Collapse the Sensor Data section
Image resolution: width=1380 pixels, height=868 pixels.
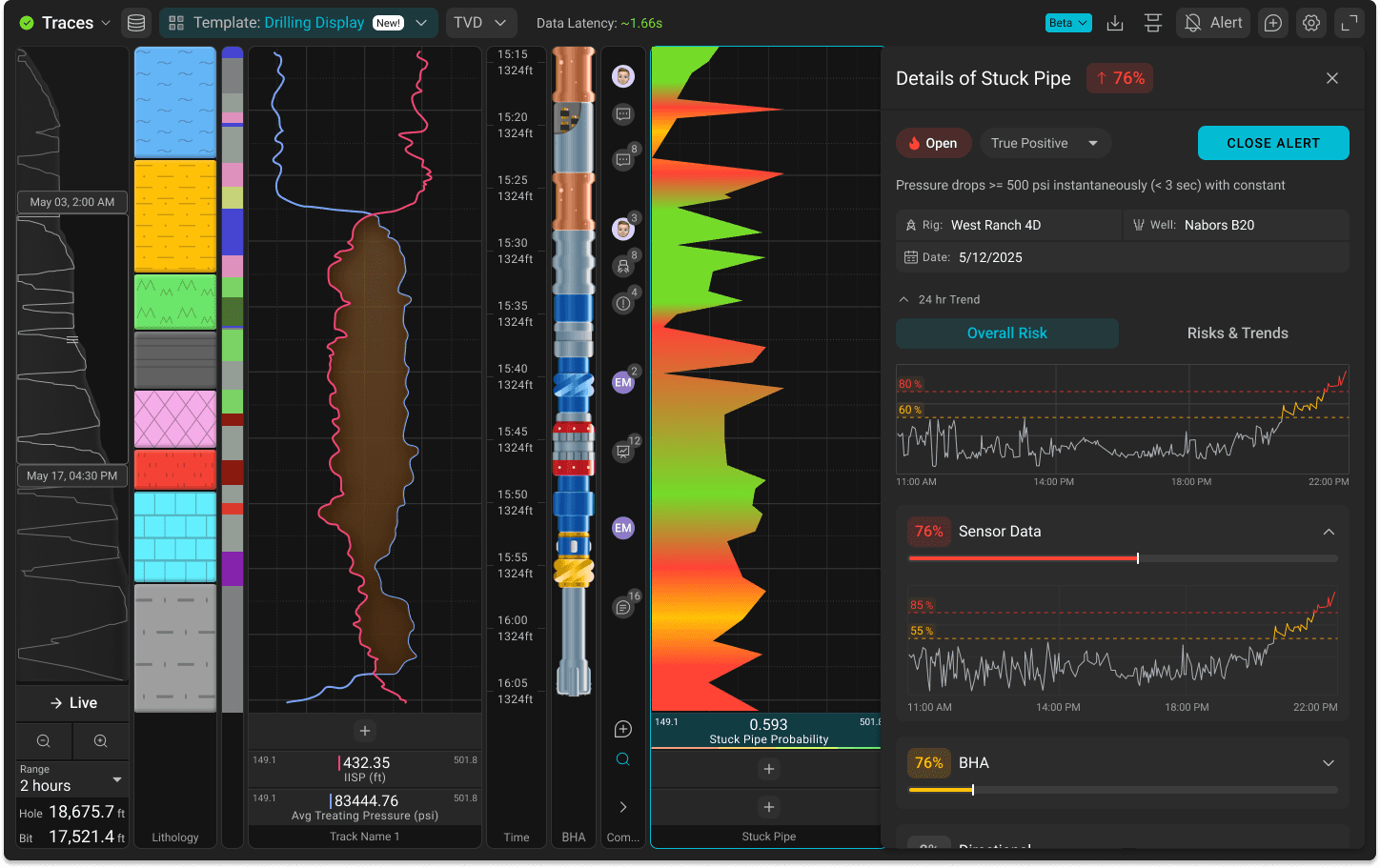[1329, 532]
